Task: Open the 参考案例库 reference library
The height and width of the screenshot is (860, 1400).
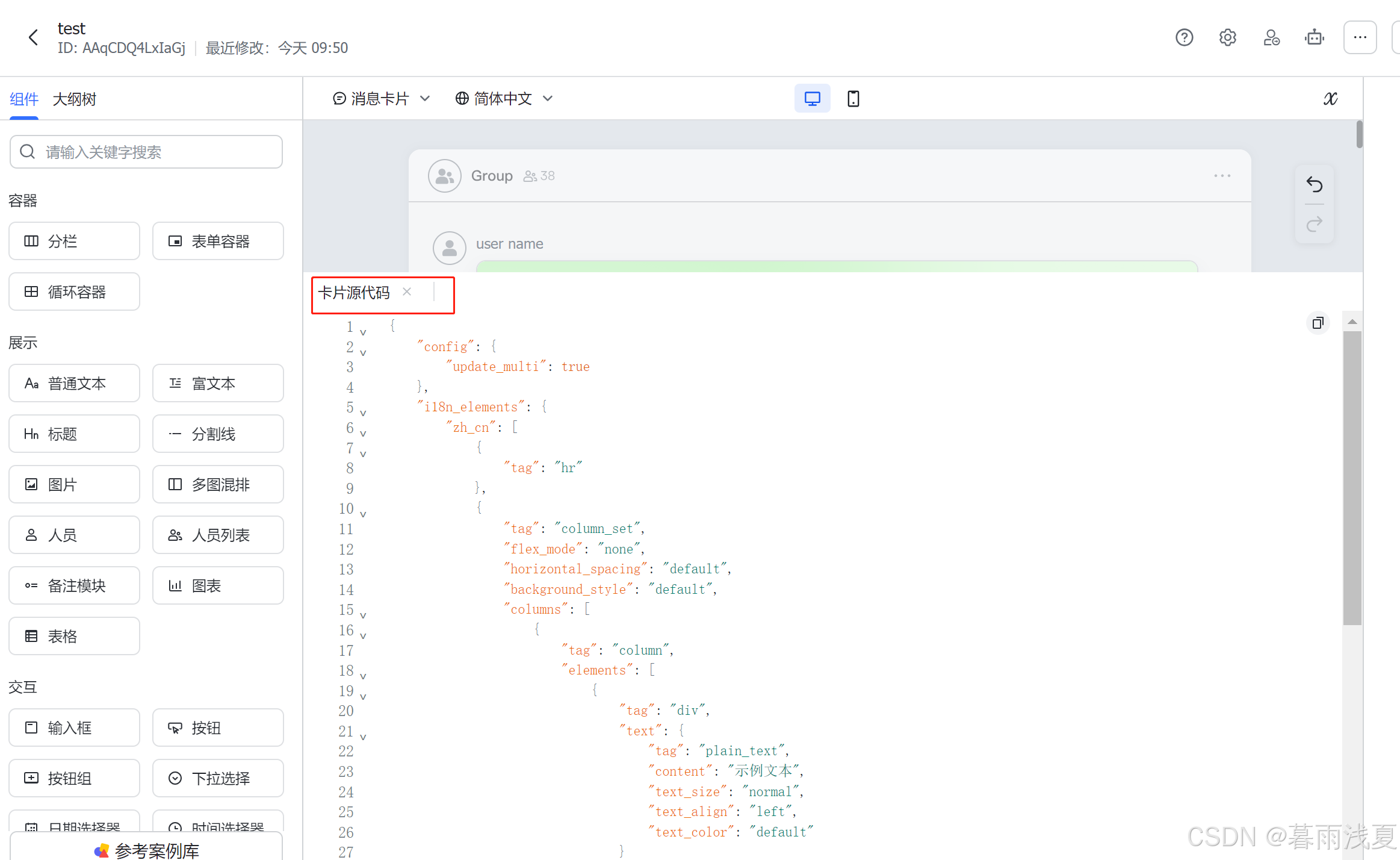Action: [x=146, y=849]
